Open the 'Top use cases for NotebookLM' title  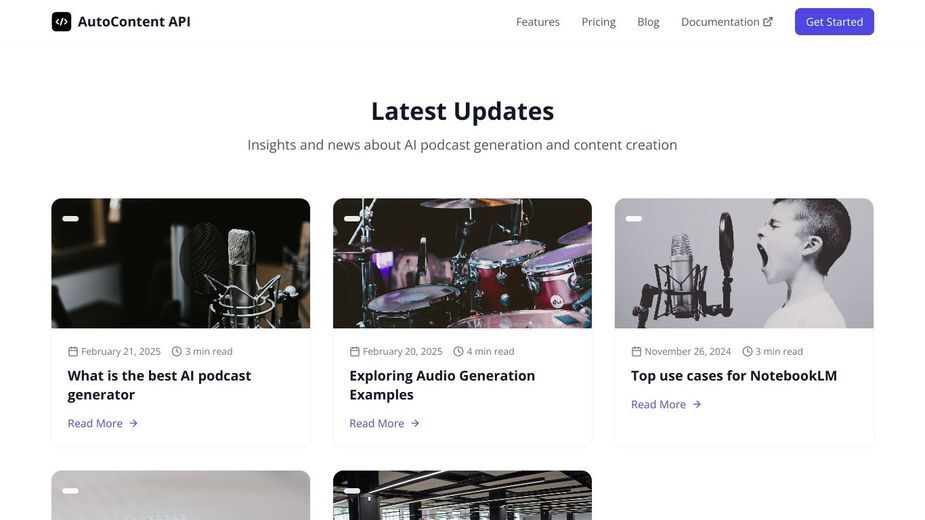[733, 376]
